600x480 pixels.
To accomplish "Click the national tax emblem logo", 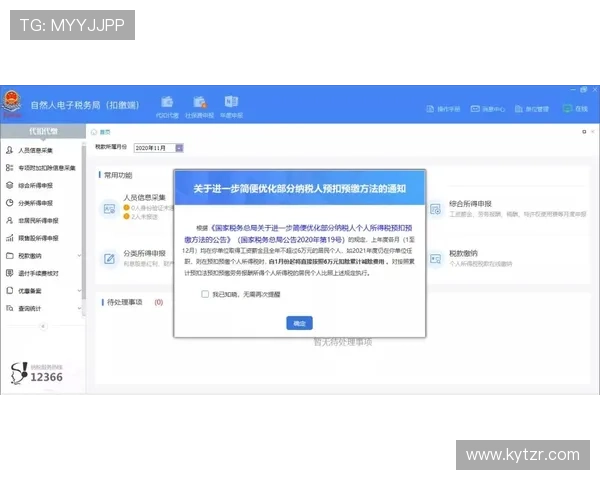I will point(12,101).
